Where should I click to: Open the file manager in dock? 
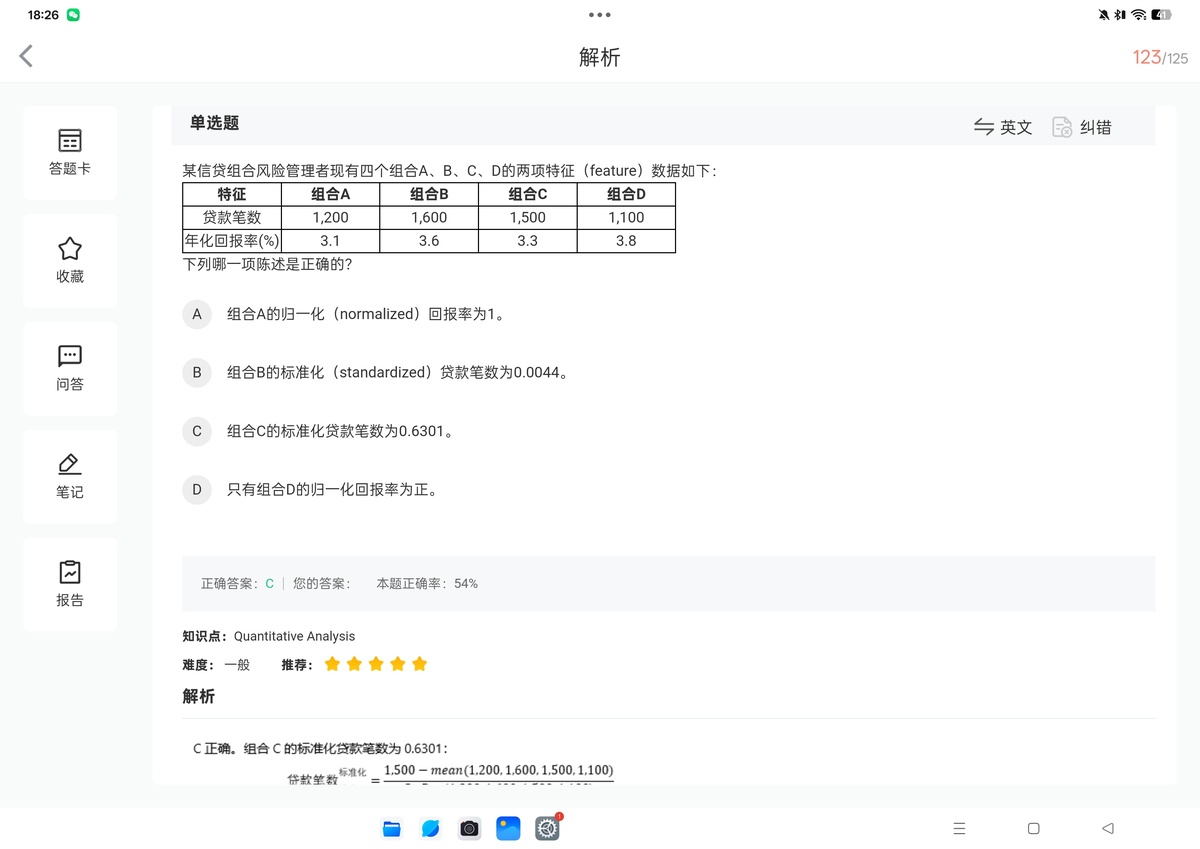point(392,828)
